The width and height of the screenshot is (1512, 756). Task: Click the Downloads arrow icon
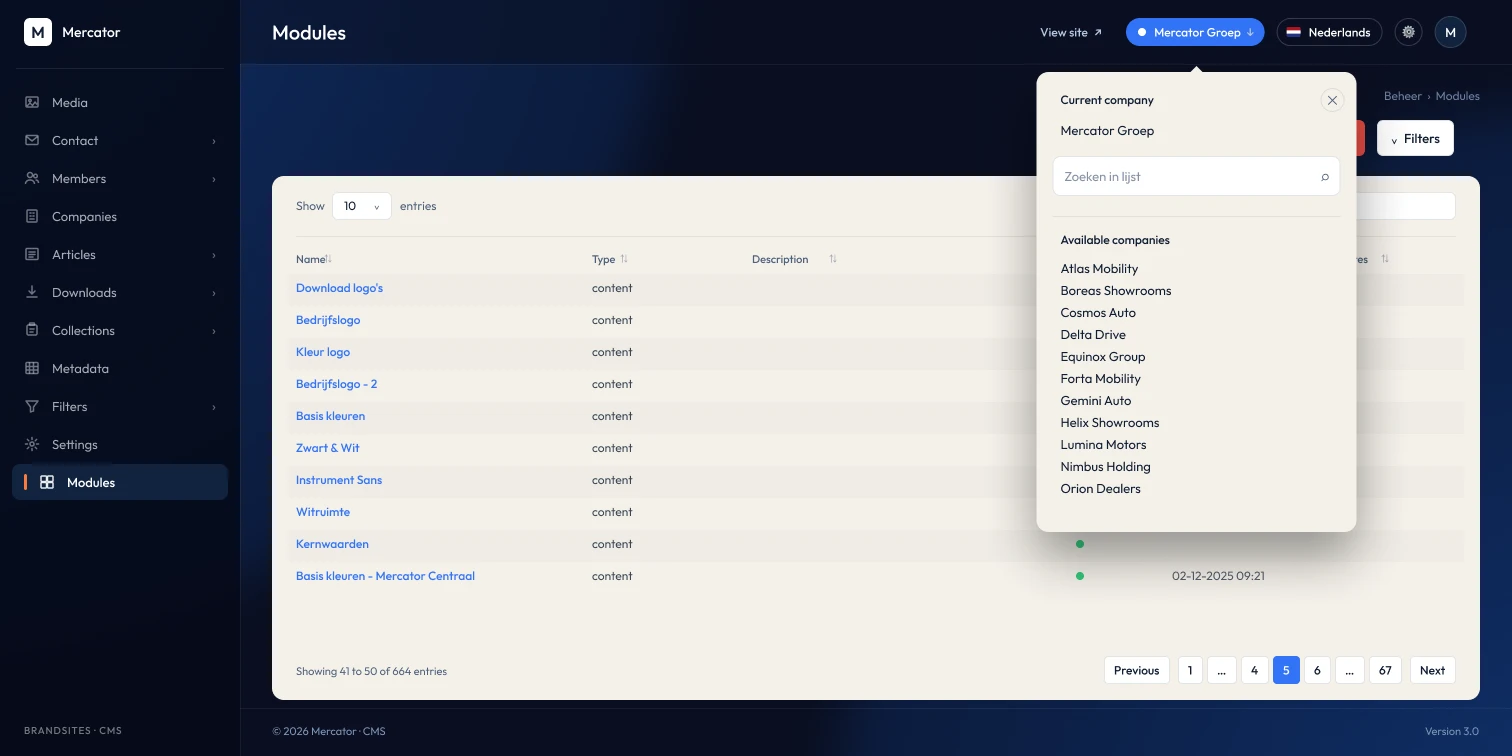pos(32,292)
